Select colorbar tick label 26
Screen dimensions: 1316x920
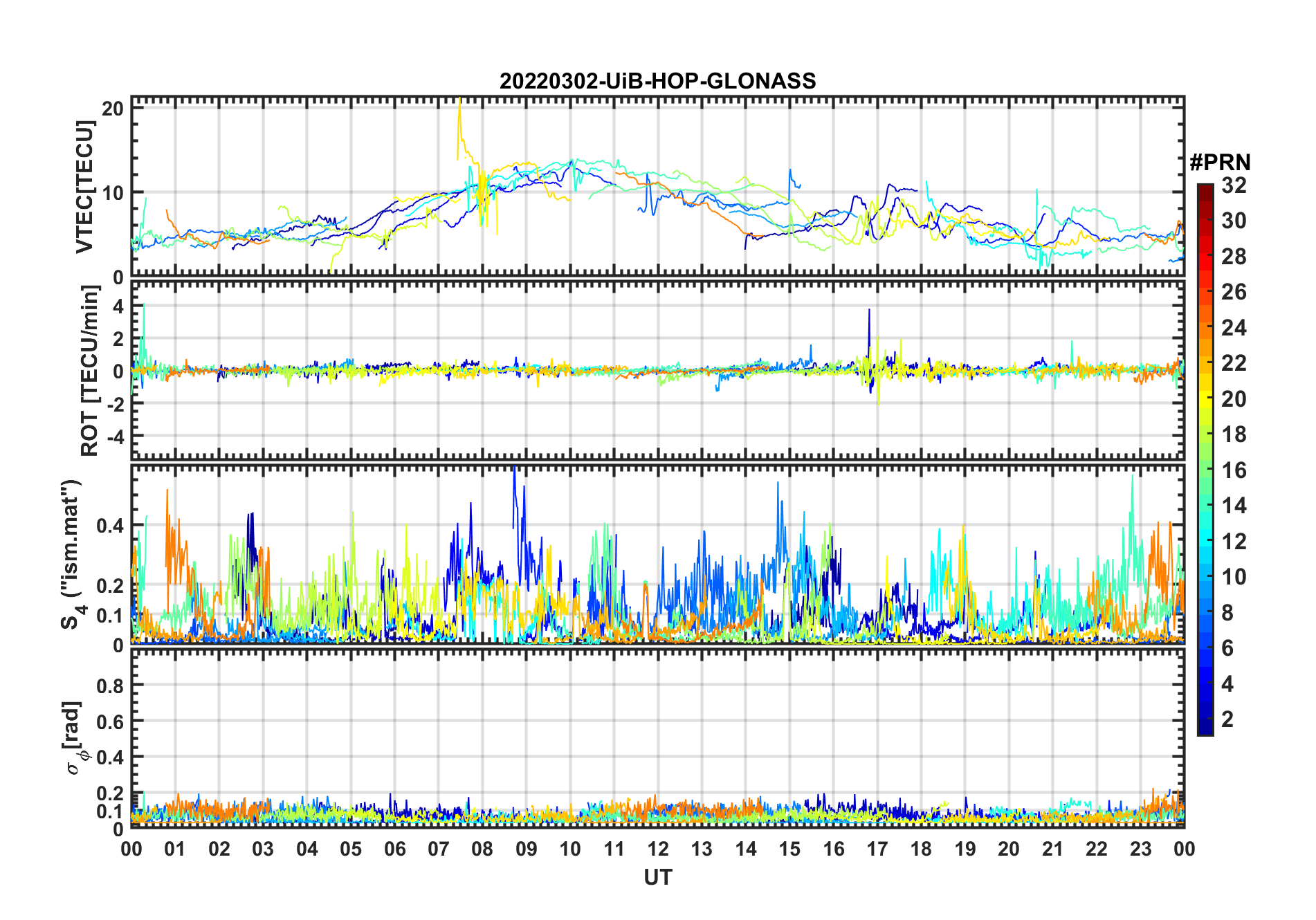(x=1234, y=292)
